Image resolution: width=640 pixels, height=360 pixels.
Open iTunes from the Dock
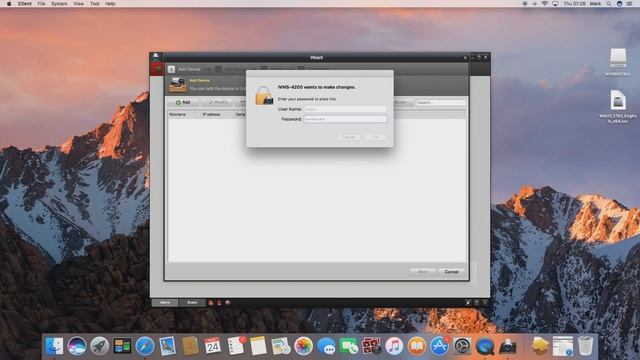click(394, 346)
